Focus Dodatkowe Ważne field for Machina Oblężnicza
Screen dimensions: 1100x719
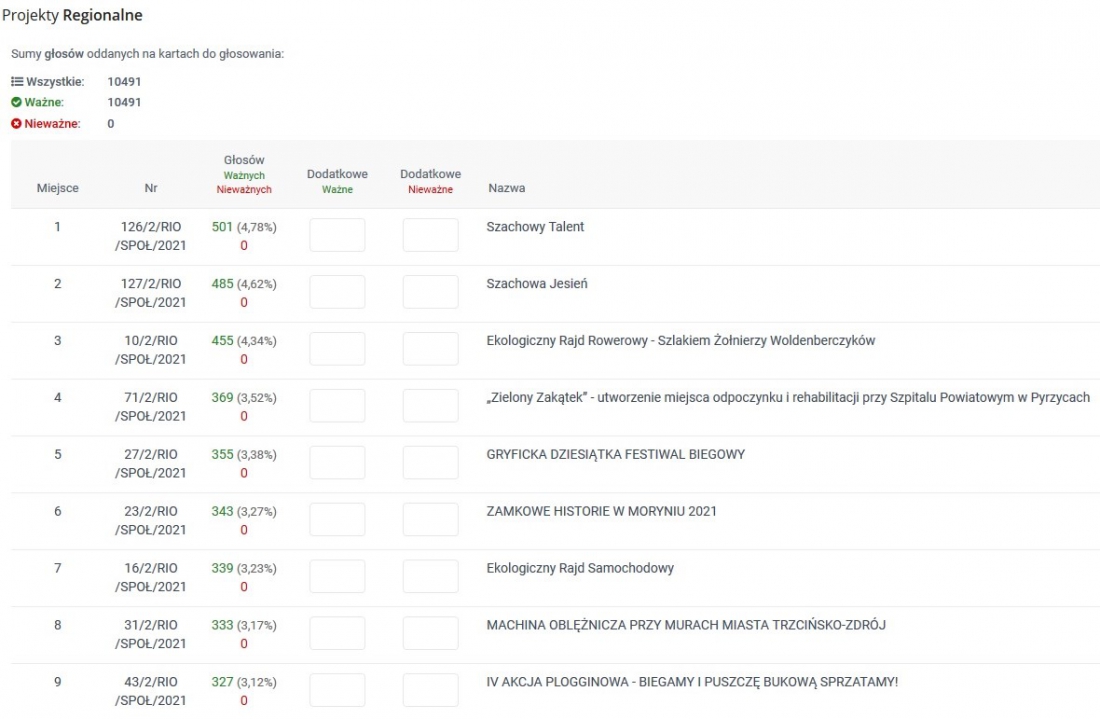[337, 634]
